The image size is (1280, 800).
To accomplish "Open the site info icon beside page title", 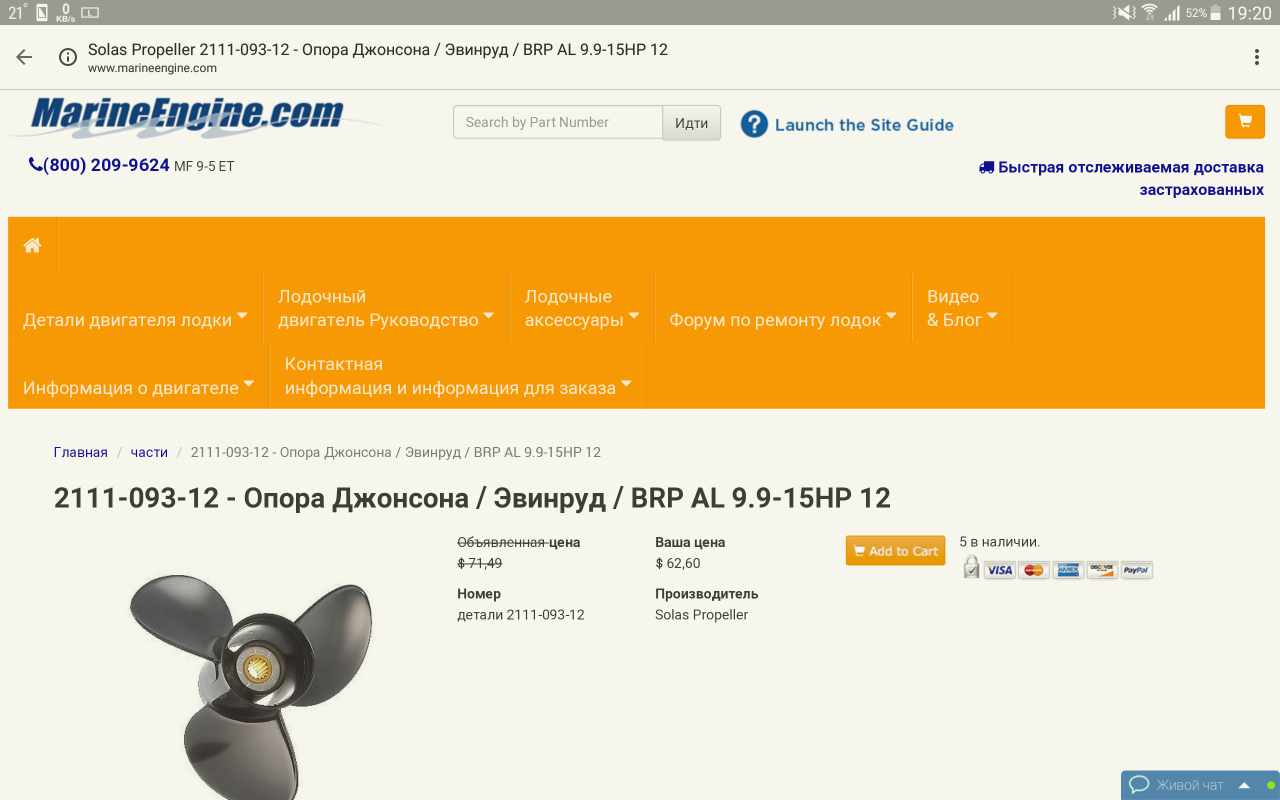I will tap(68, 57).
